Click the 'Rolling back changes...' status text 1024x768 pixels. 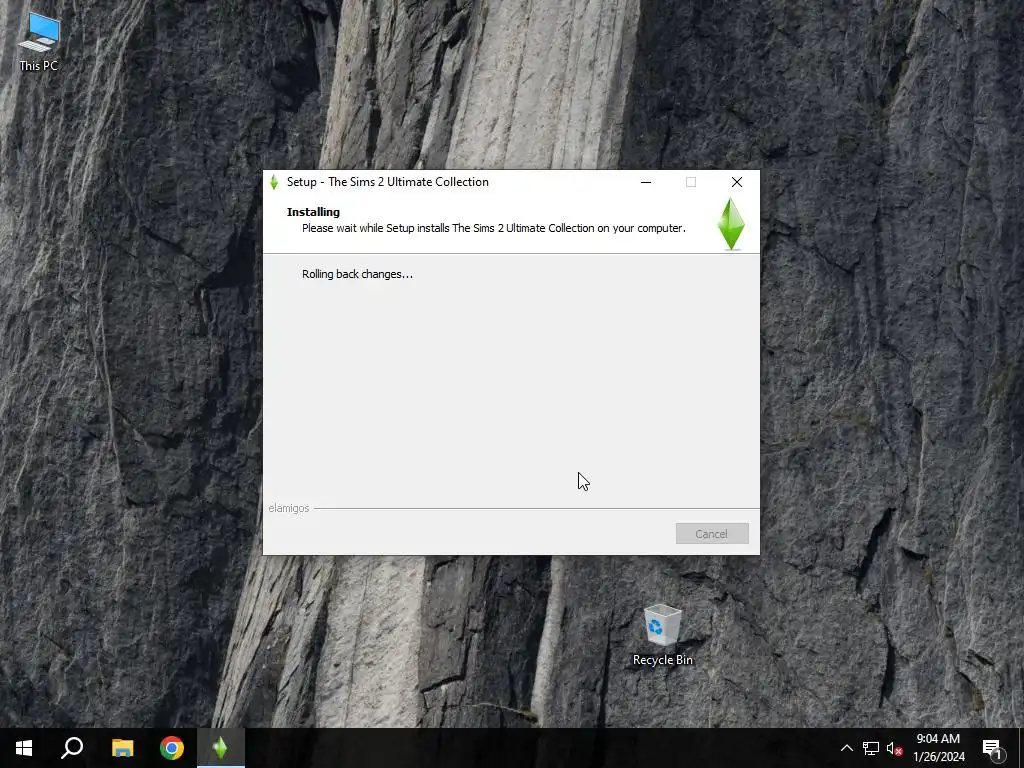click(x=357, y=274)
